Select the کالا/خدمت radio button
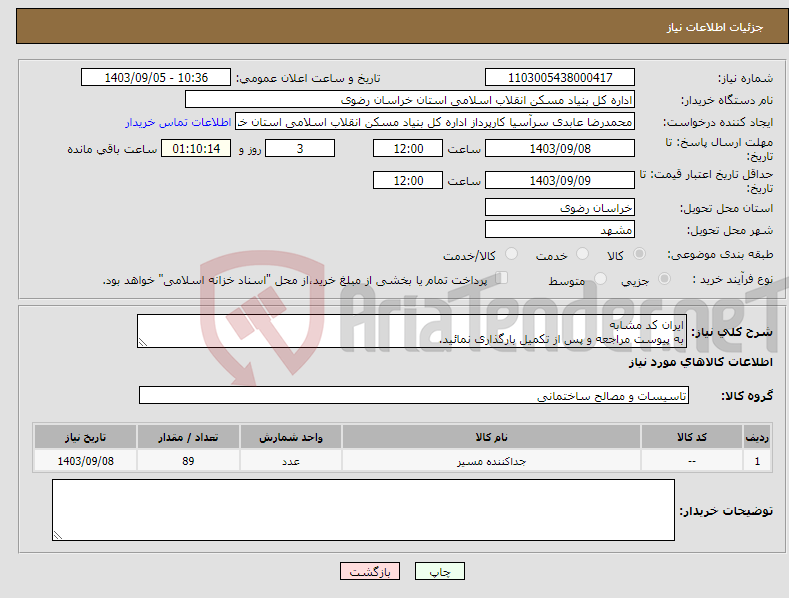 pyautogui.click(x=511, y=254)
